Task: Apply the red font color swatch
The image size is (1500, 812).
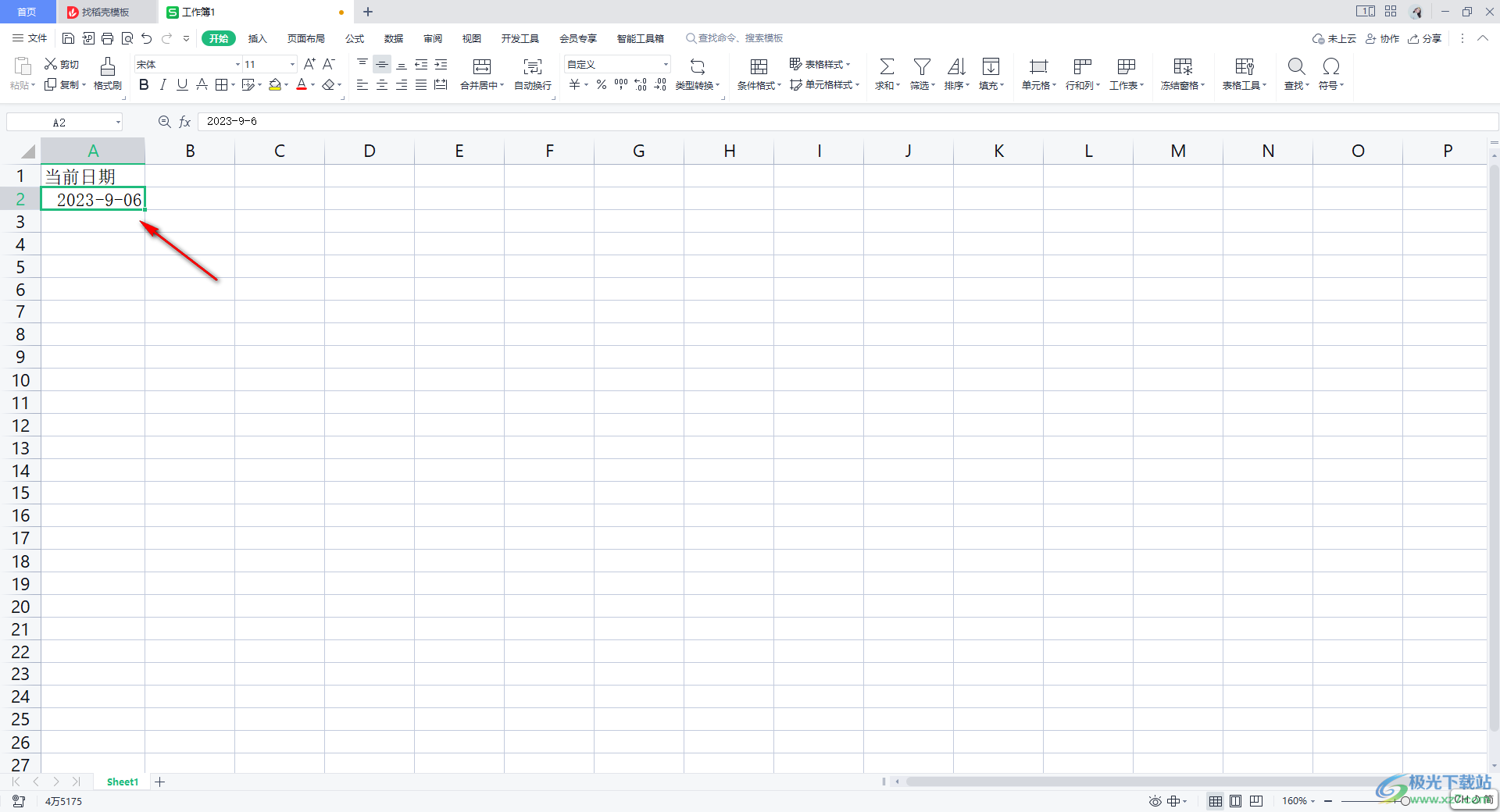Action: point(302,84)
